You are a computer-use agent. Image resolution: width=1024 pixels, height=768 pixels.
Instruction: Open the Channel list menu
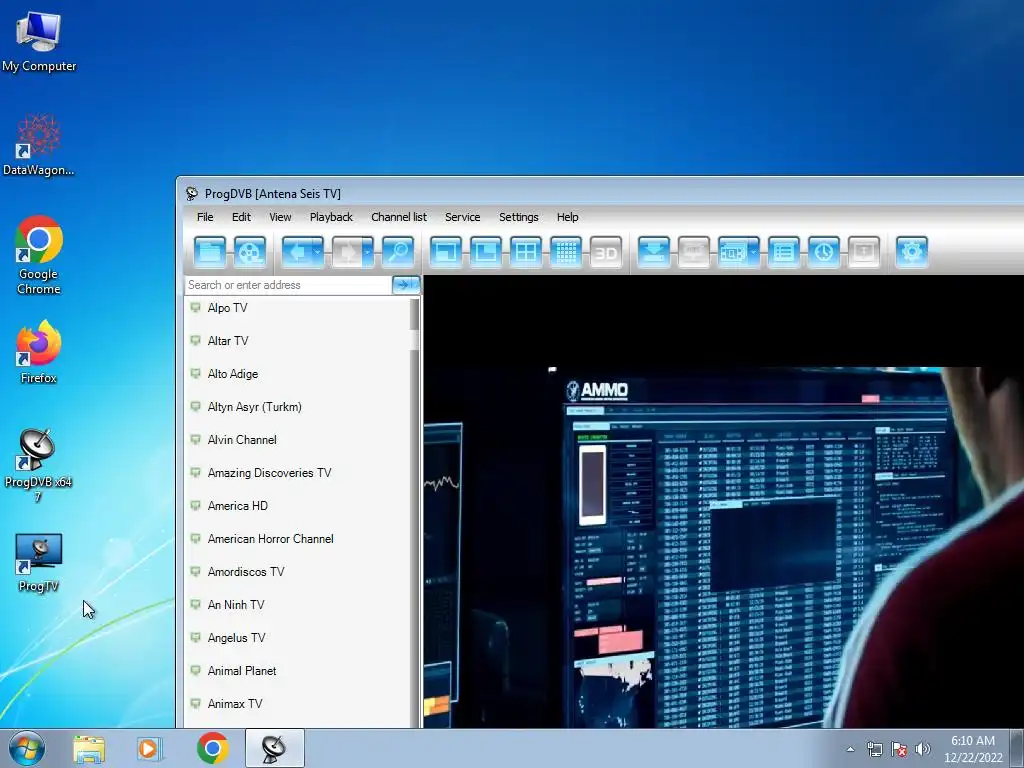tap(398, 217)
